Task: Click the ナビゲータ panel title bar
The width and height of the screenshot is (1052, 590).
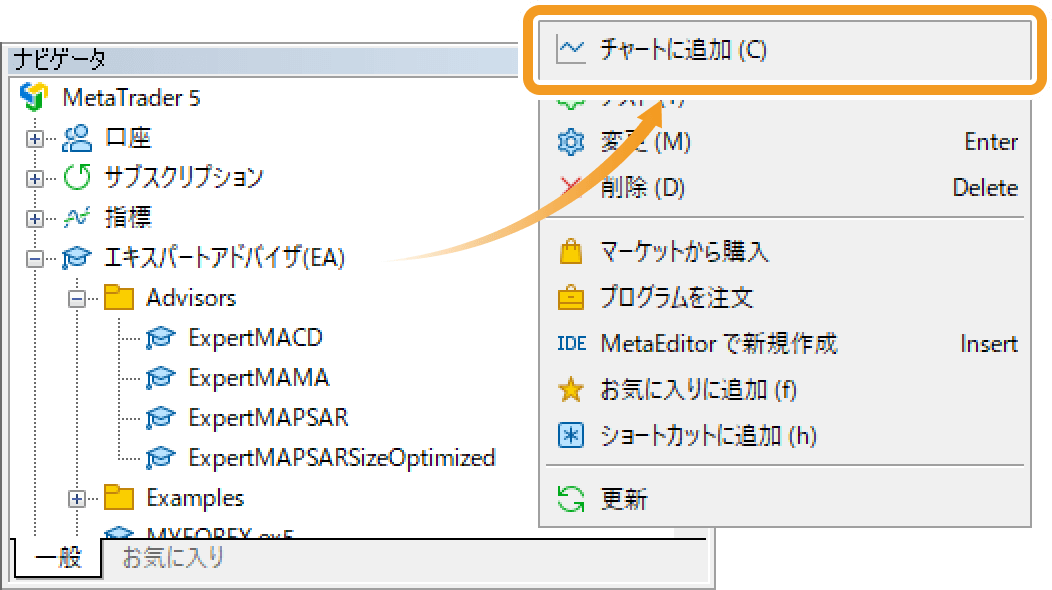Action: point(265,60)
